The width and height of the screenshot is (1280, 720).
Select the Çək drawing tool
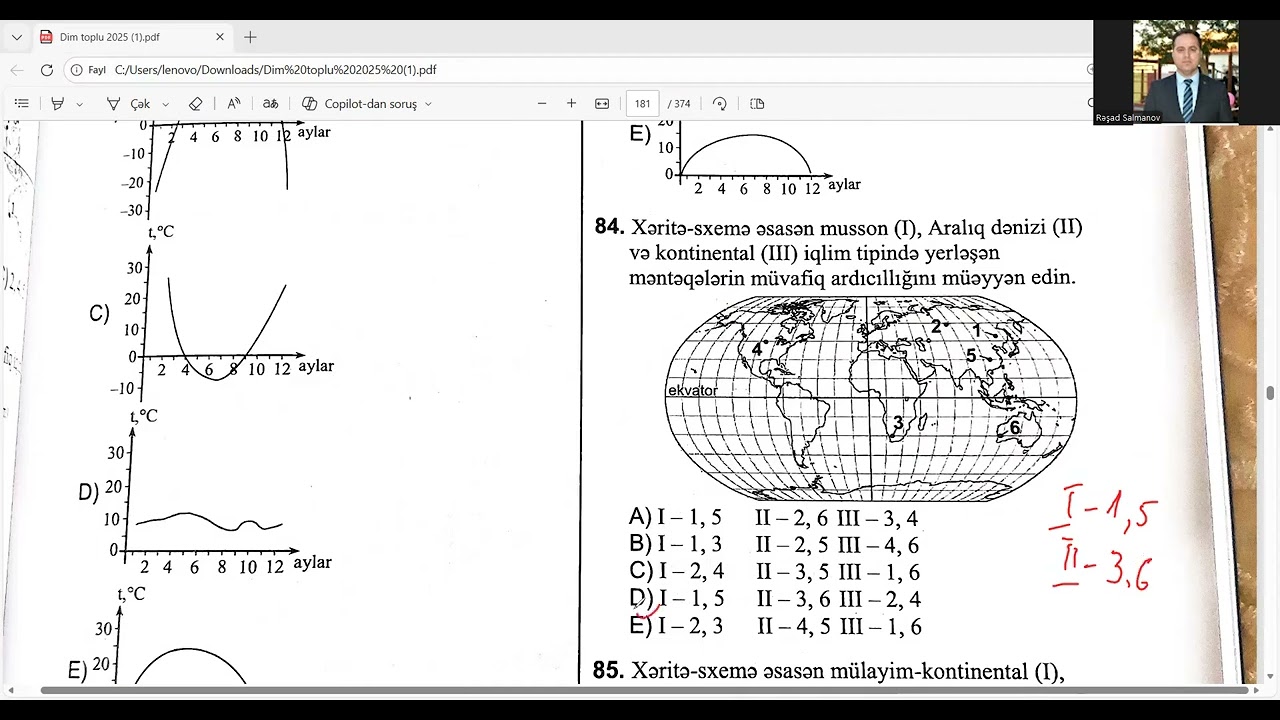tap(129, 103)
